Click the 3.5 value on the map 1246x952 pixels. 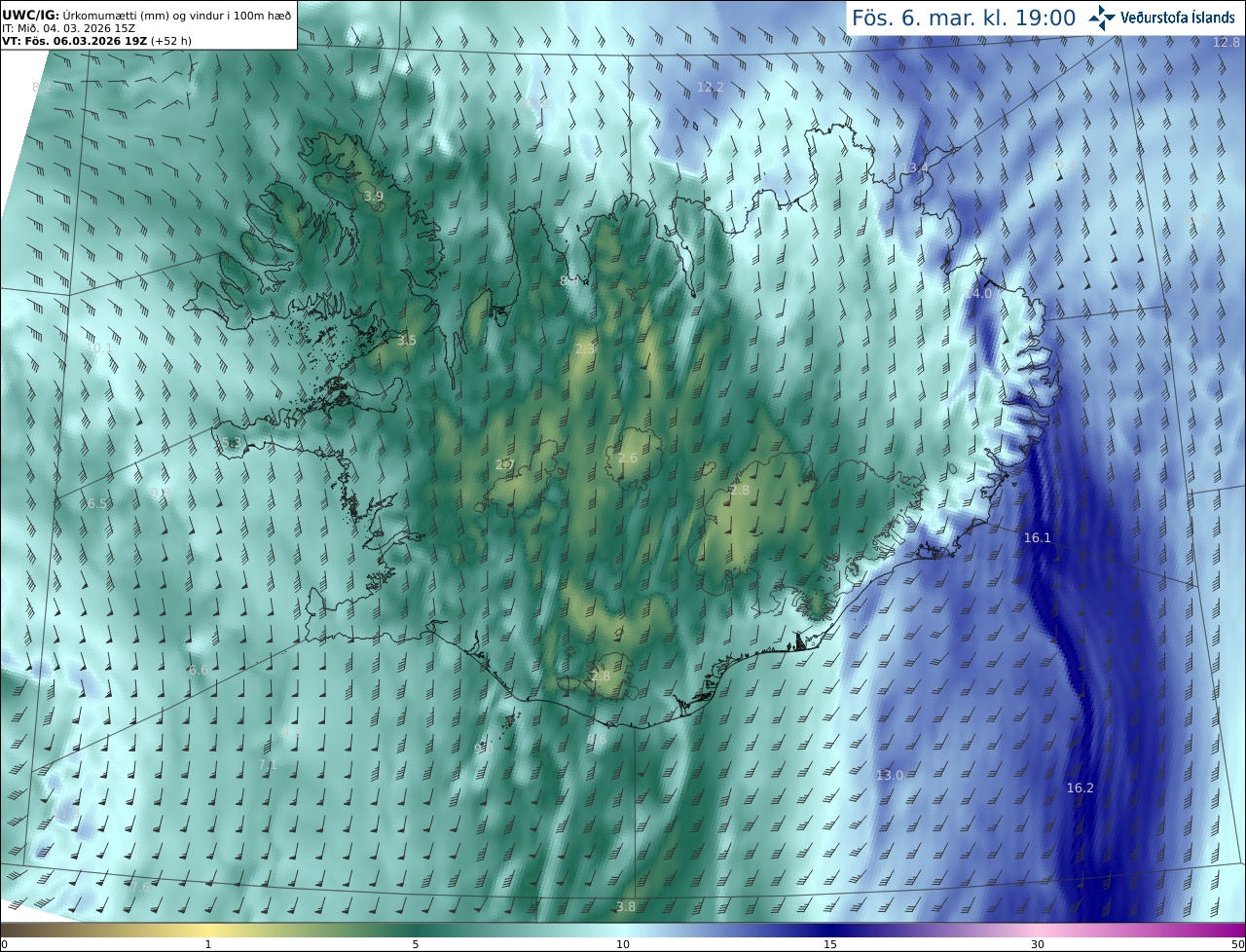pyautogui.click(x=407, y=340)
